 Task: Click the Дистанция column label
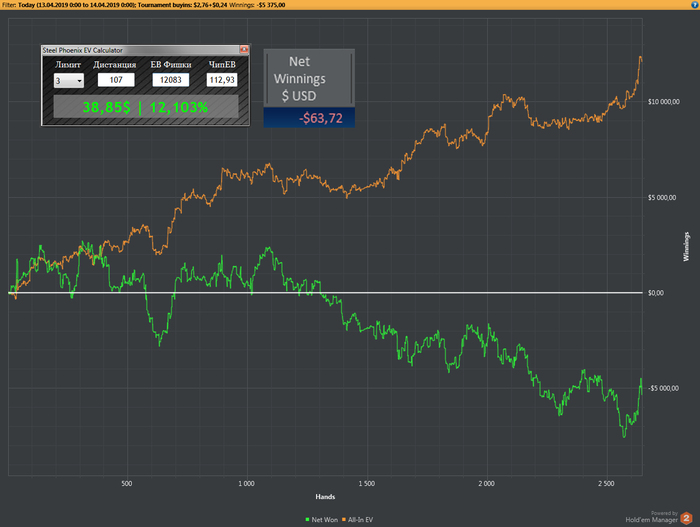click(115, 65)
